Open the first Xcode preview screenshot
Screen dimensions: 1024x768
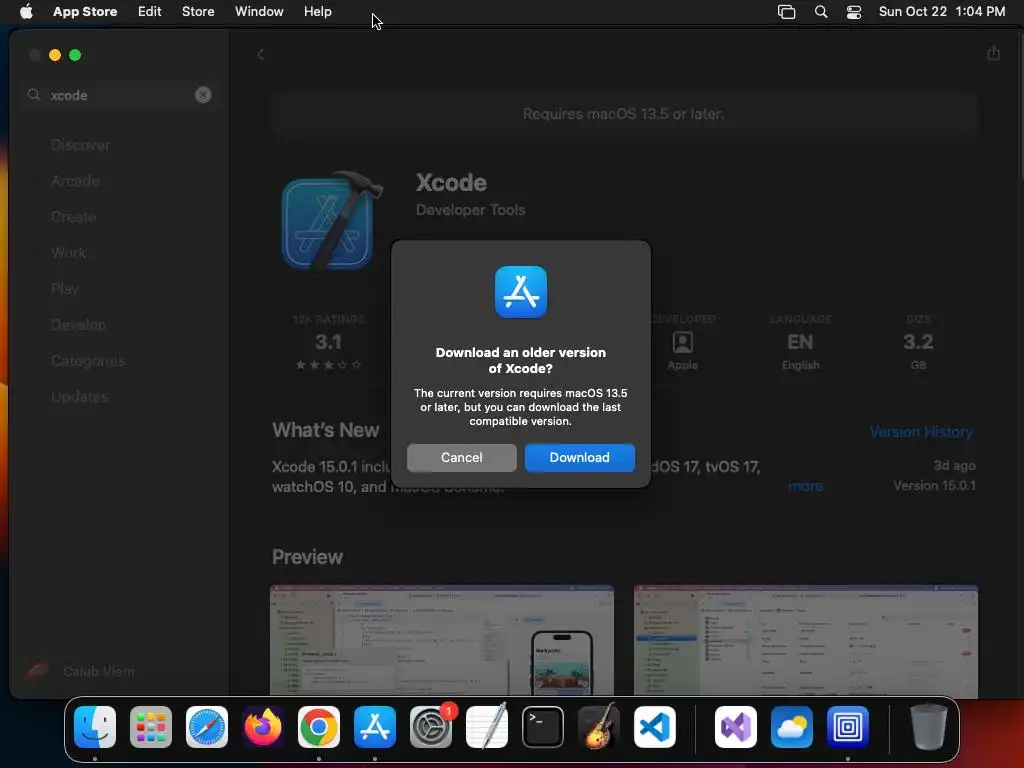tap(441, 641)
